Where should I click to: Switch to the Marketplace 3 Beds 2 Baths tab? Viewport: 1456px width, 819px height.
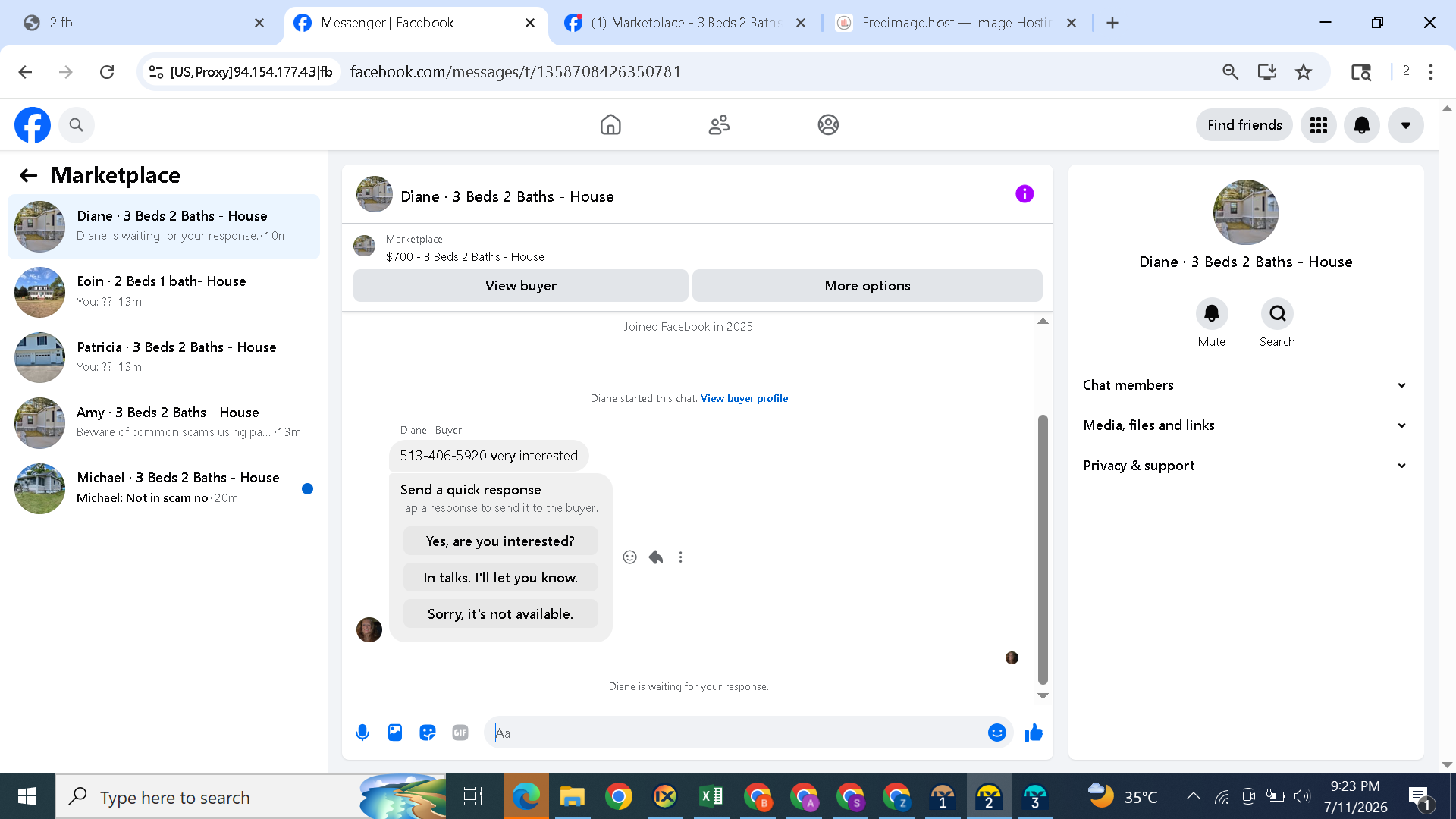click(686, 23)
